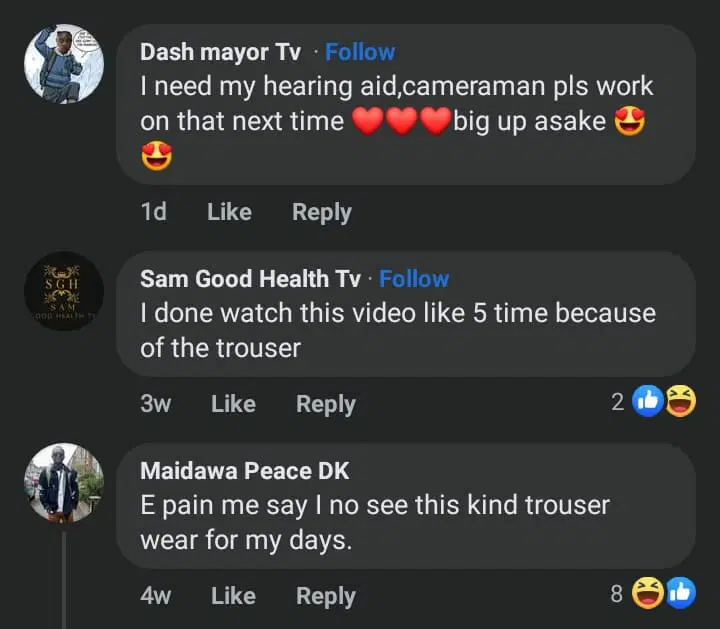
Task: View reaction count 8 on Maidawa's comment
Action: pyautogui.click(x=617, y=594)
